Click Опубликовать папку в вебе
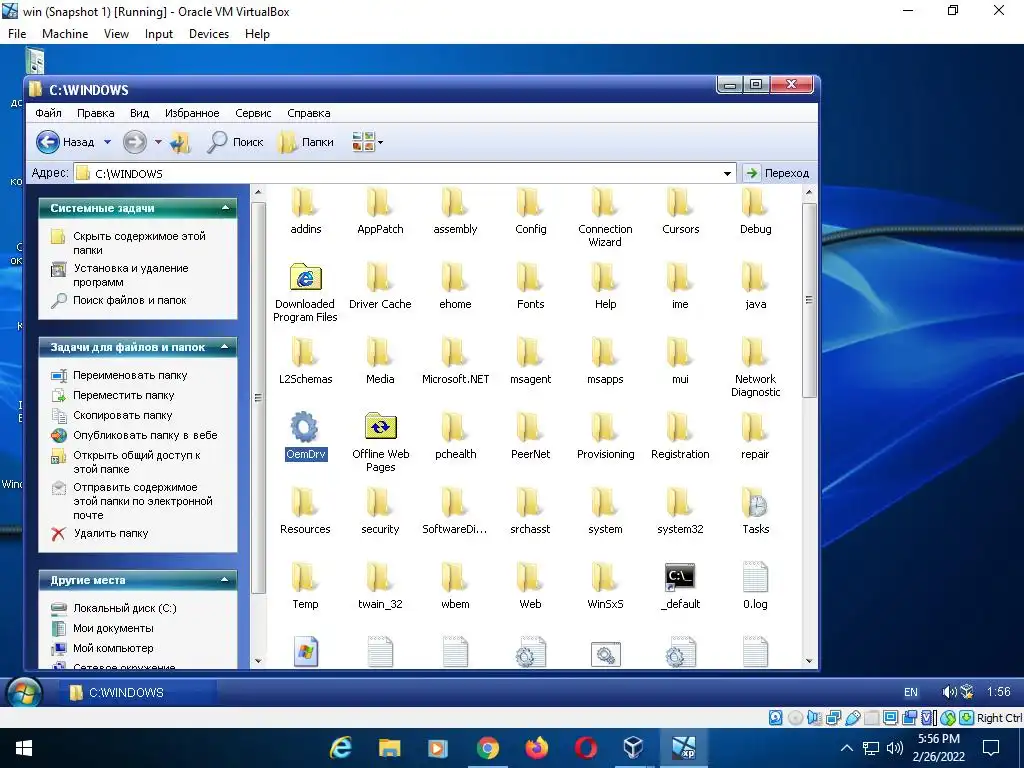The image size is (1024, 768). [x=145, y=436]
